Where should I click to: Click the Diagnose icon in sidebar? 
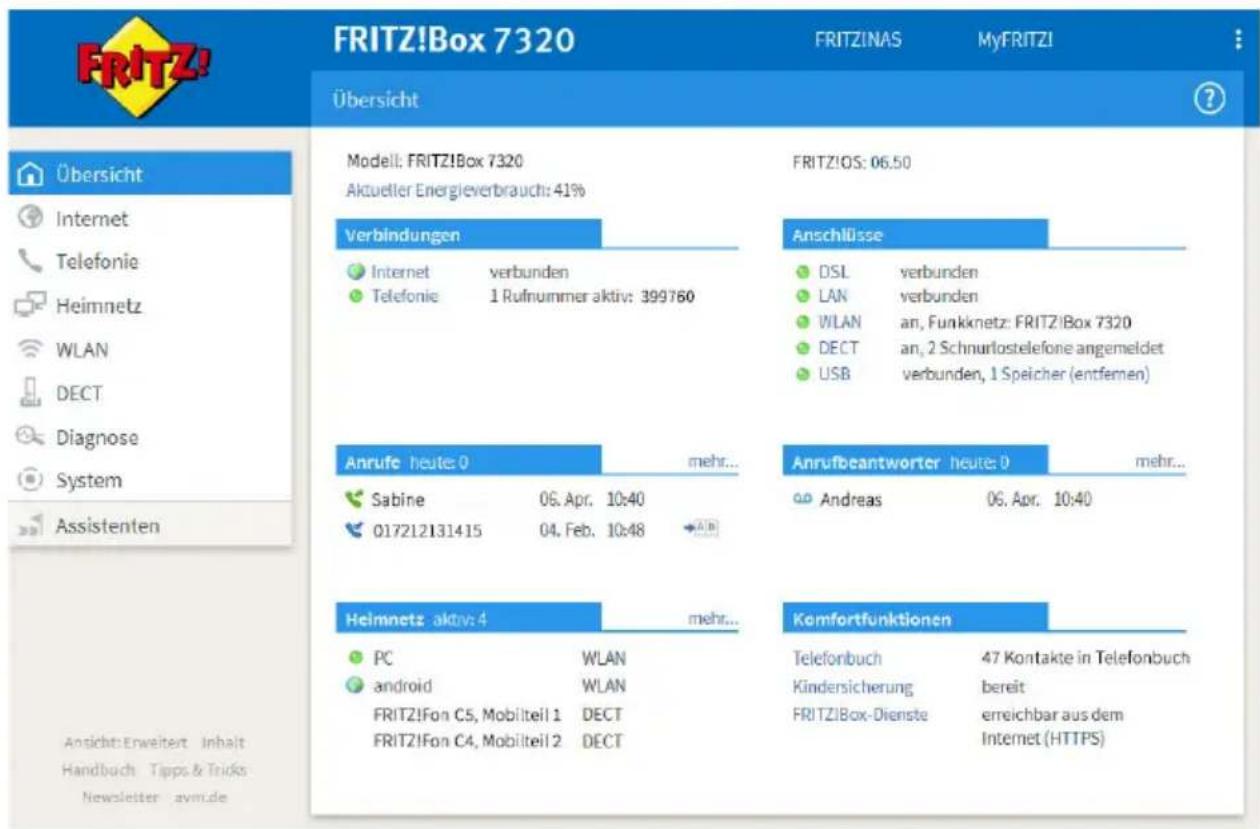pyautogui.click(x=30, y=437)
